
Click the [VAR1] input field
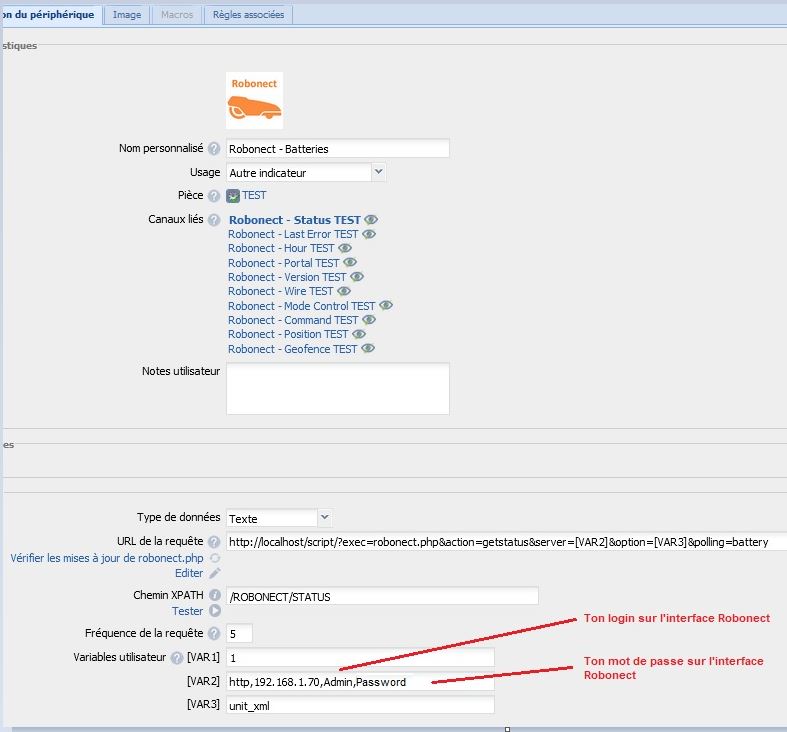click(x=360, y=658)
